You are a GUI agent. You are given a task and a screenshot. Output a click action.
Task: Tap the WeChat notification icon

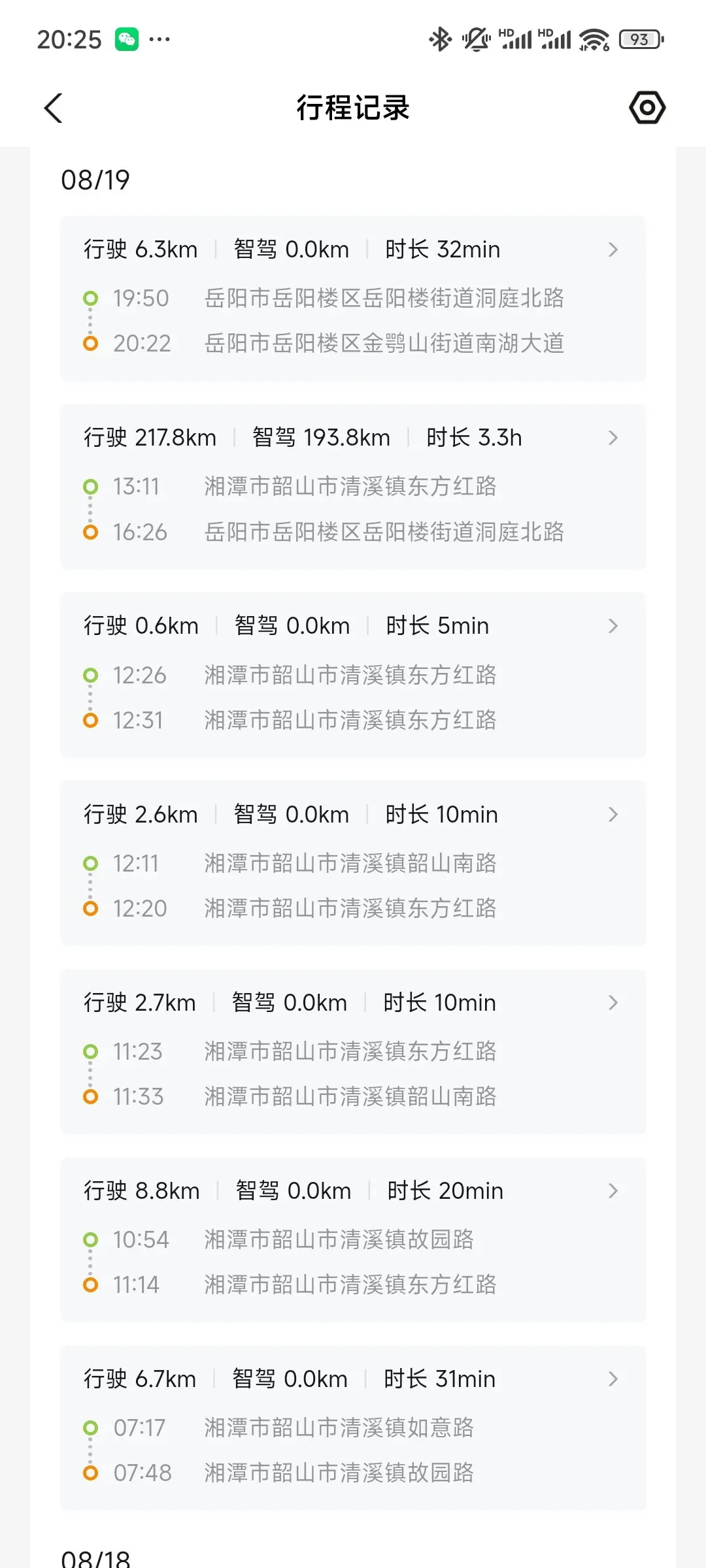[127, 39]
